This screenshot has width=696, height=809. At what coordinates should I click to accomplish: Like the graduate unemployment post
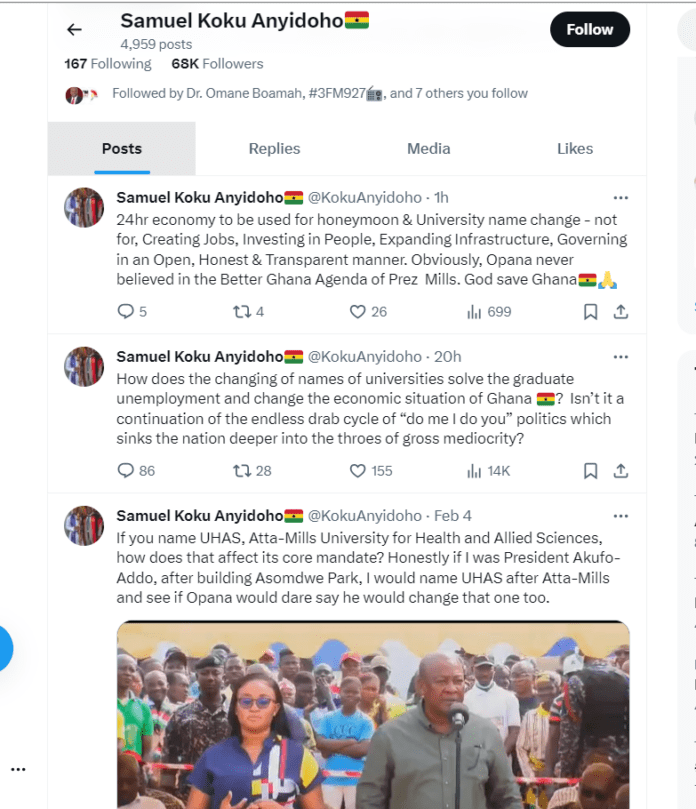[x=358, y=470]
